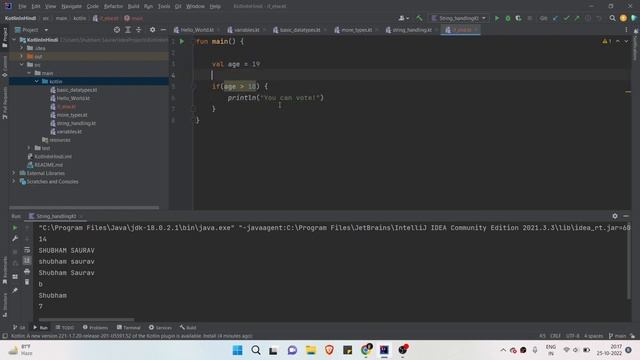
Task: Open the Build menu
Action: [x=133, y=7]
